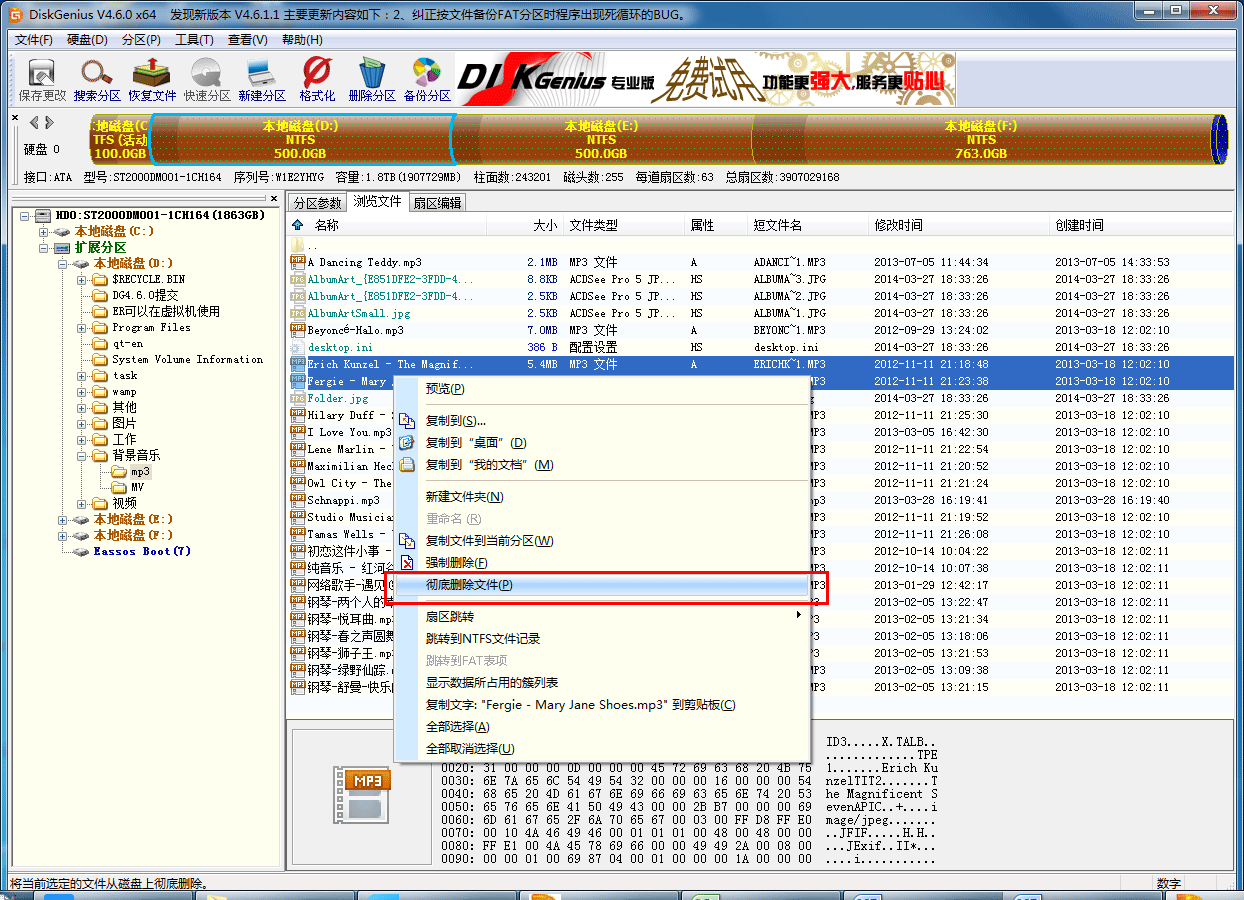Expand the 视频 folder node

pos(81,503)
